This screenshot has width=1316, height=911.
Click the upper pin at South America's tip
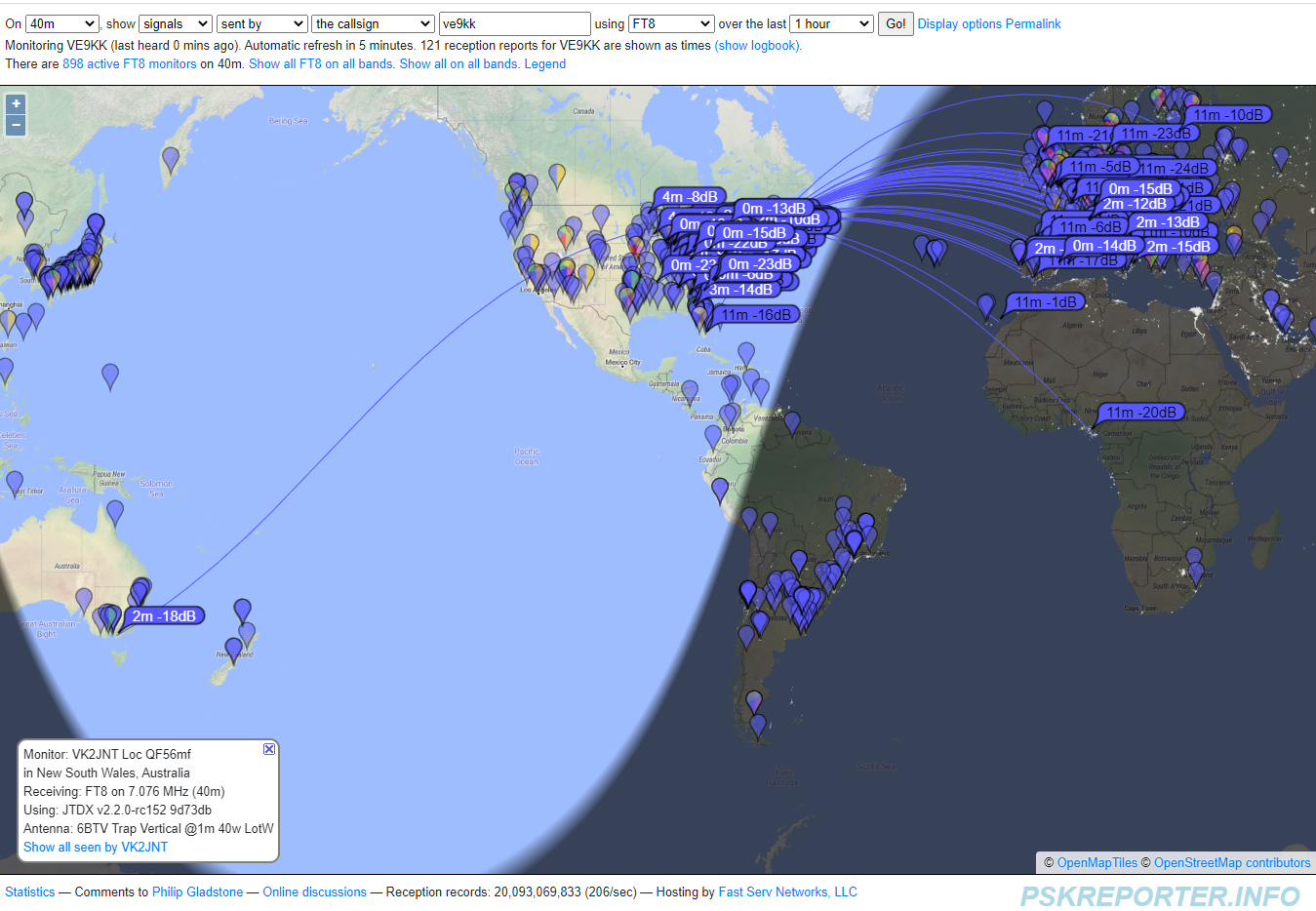point(754,702)
